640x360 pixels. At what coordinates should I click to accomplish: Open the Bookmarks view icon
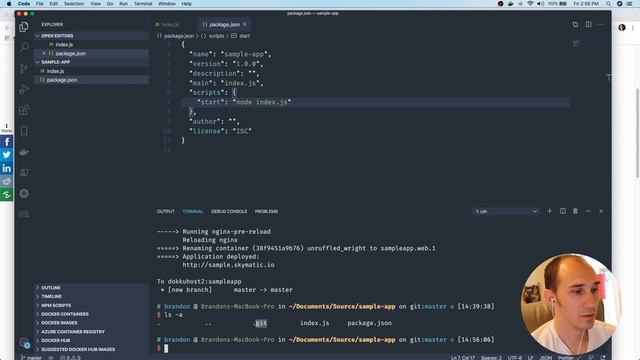click(24, 131)
